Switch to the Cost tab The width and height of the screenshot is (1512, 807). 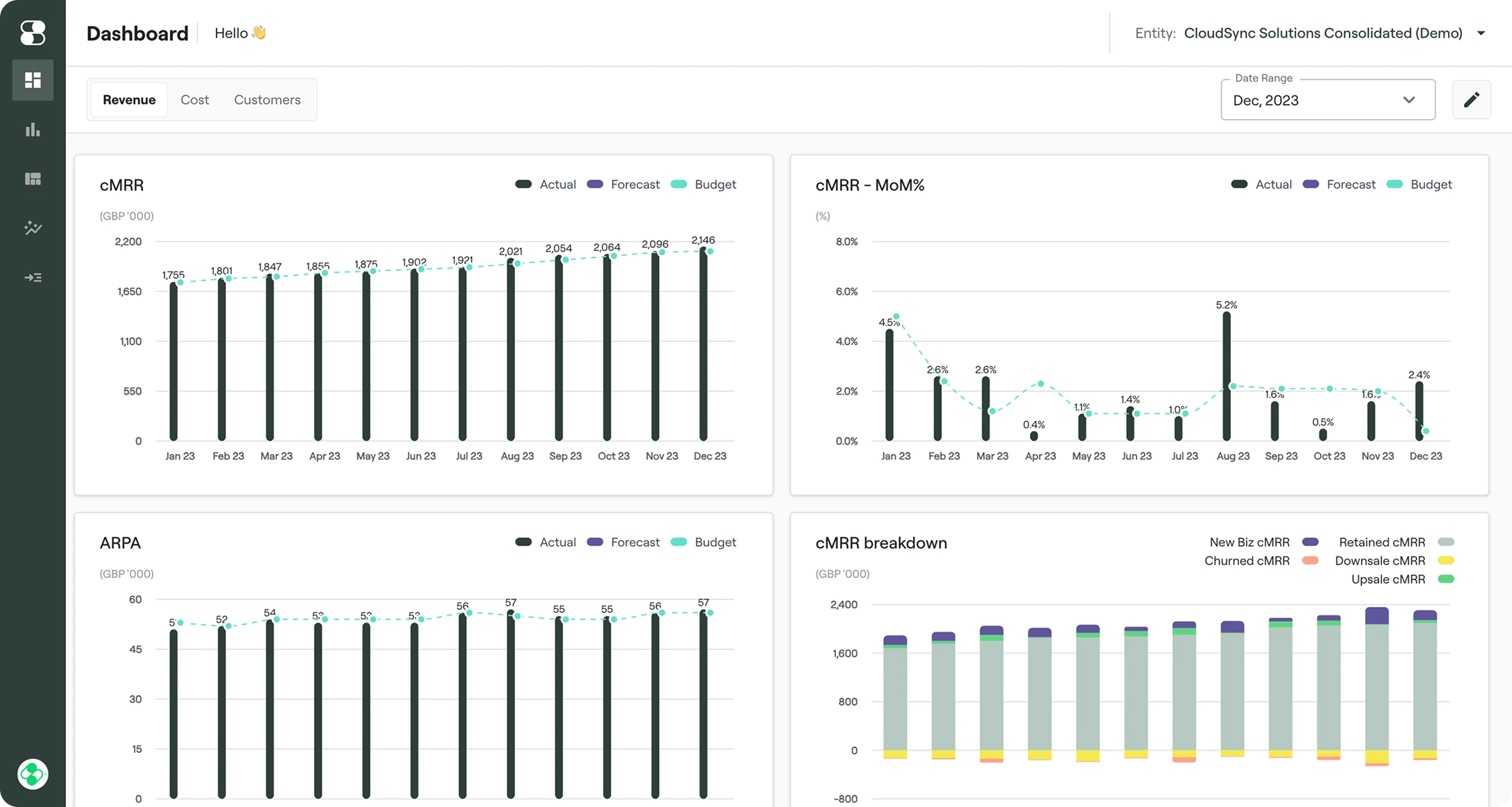[x=195, y=100]
